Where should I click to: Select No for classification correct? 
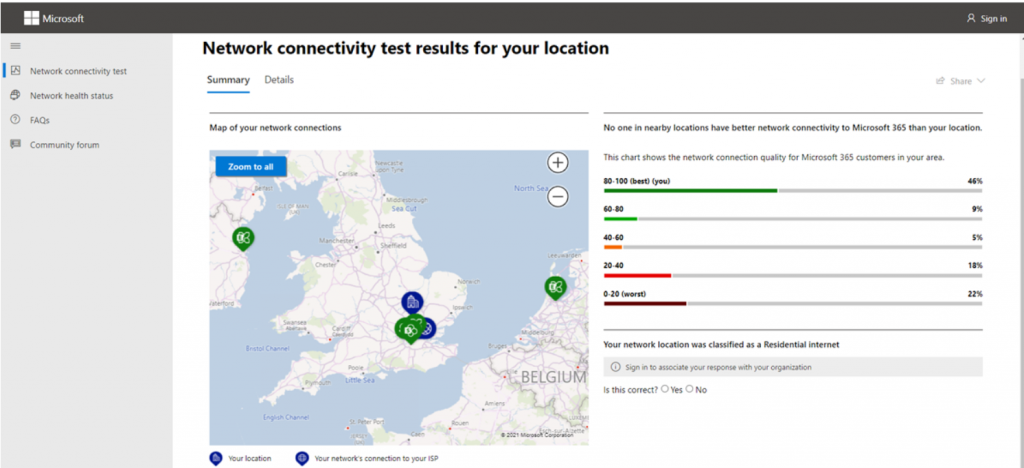click(690, 389)
